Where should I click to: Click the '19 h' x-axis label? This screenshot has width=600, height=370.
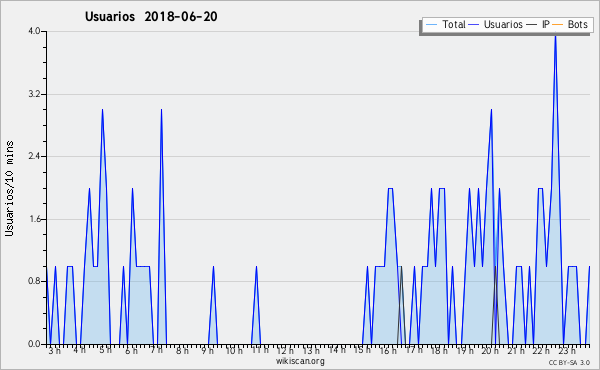pyautogui.click(x=465, y=351)
